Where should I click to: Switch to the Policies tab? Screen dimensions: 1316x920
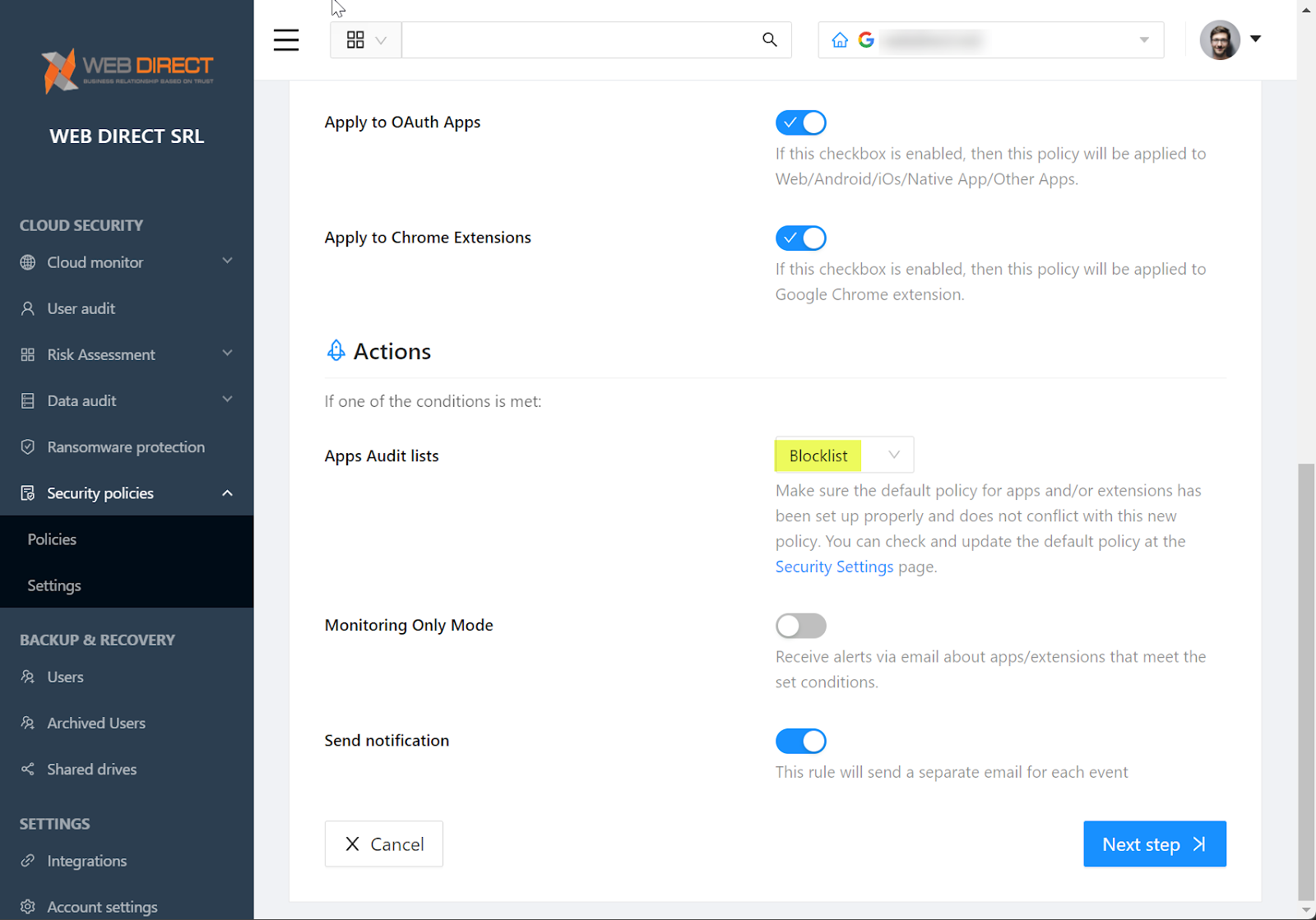tap(52, 539)
